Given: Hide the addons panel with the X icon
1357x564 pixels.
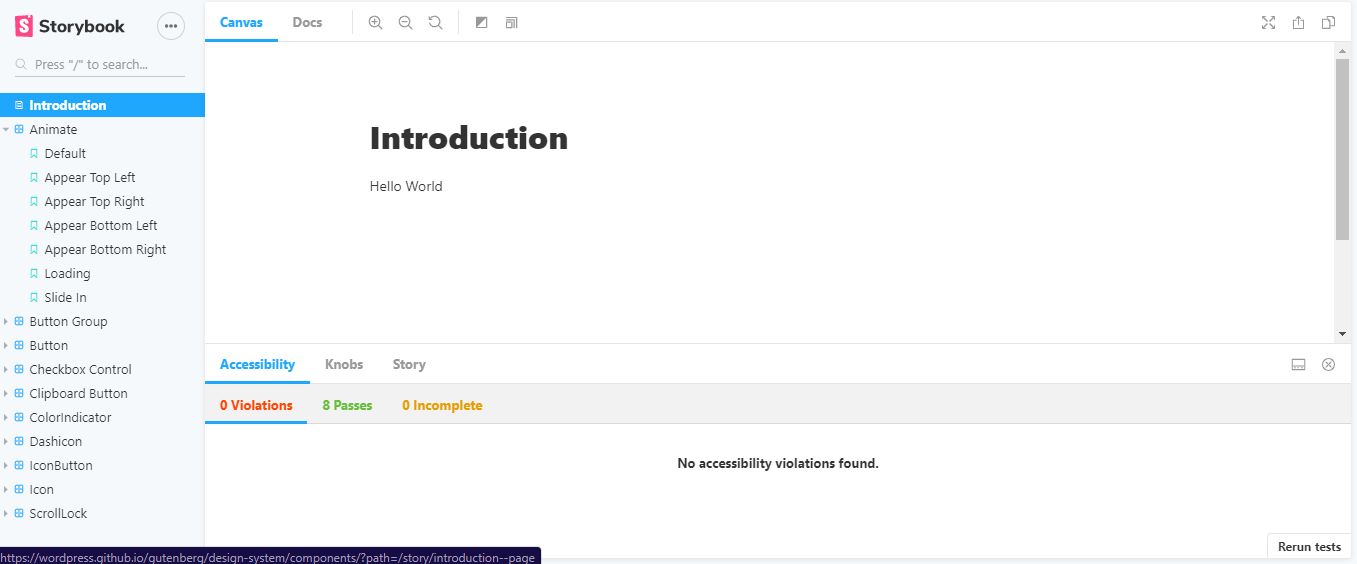Looking at the screenshot, I should 1328,364.
